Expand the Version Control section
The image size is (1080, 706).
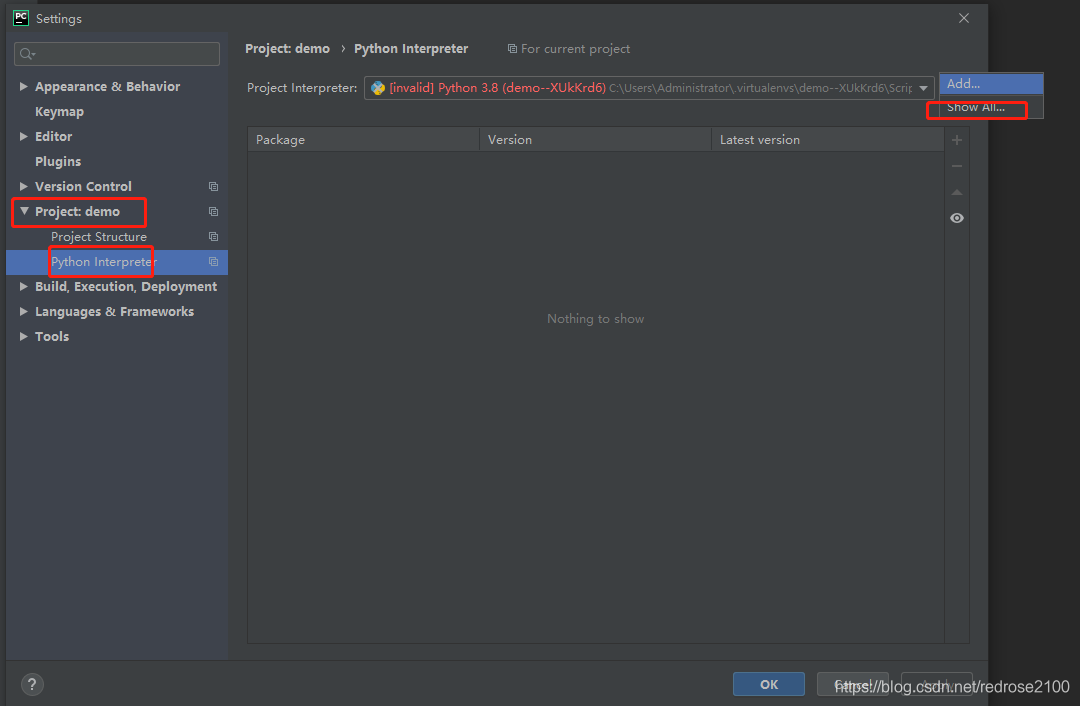click(x=23, y=186)
